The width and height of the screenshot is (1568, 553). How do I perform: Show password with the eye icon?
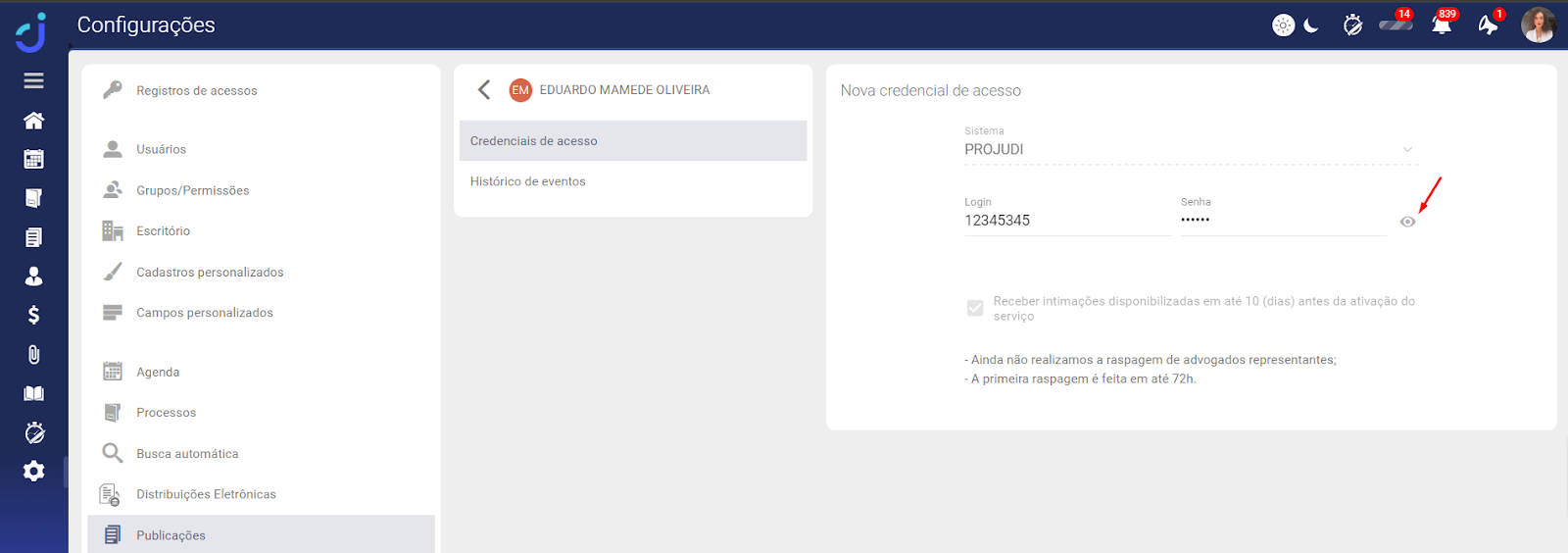tap(1407, 222)
